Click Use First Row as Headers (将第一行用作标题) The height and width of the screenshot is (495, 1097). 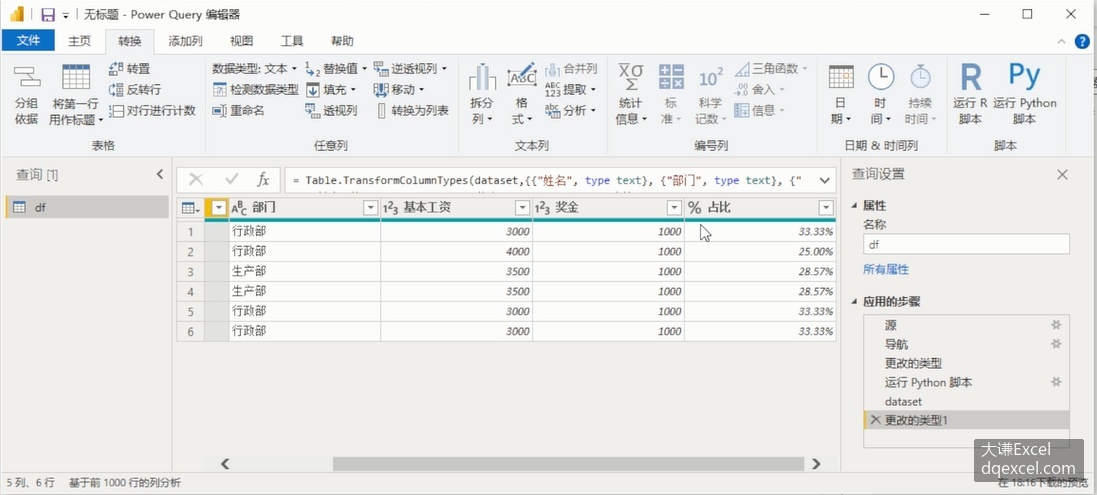coord(76,96)
